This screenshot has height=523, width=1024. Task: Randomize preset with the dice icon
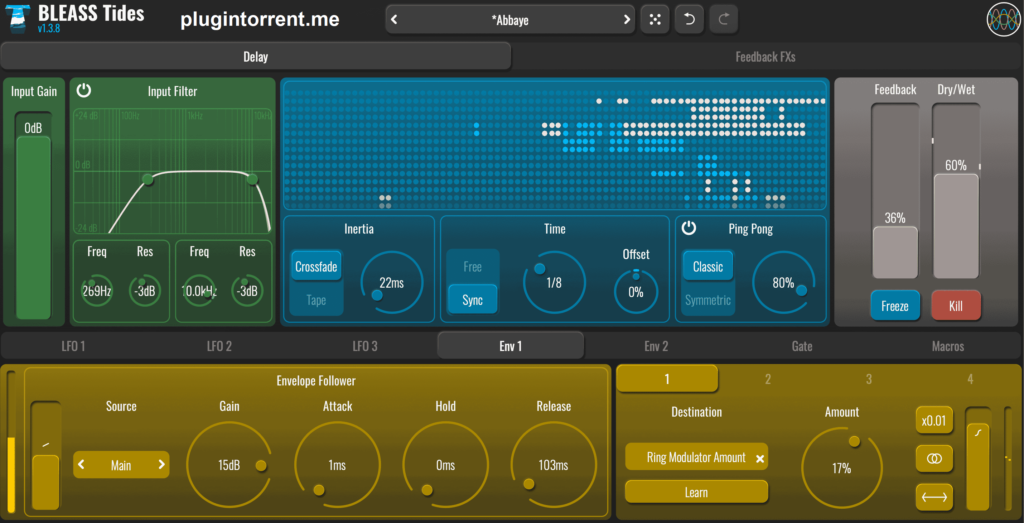pyautogui.click(x=655, y=19)
